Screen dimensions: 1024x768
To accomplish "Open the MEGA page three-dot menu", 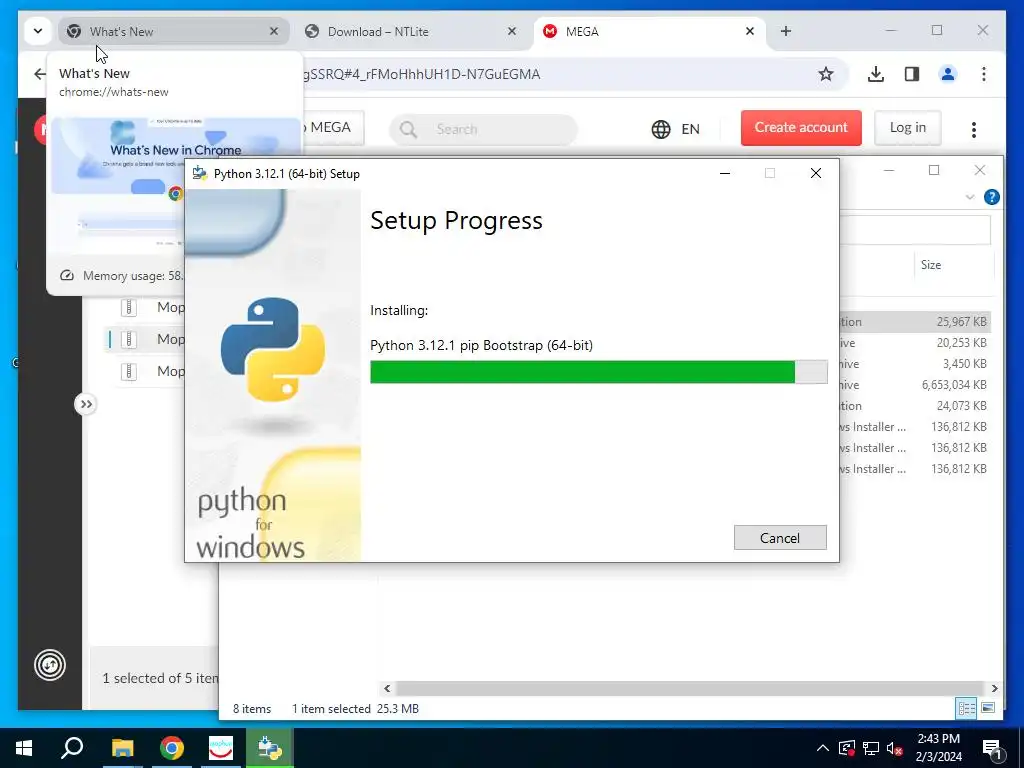I will [x=973, y=129].
